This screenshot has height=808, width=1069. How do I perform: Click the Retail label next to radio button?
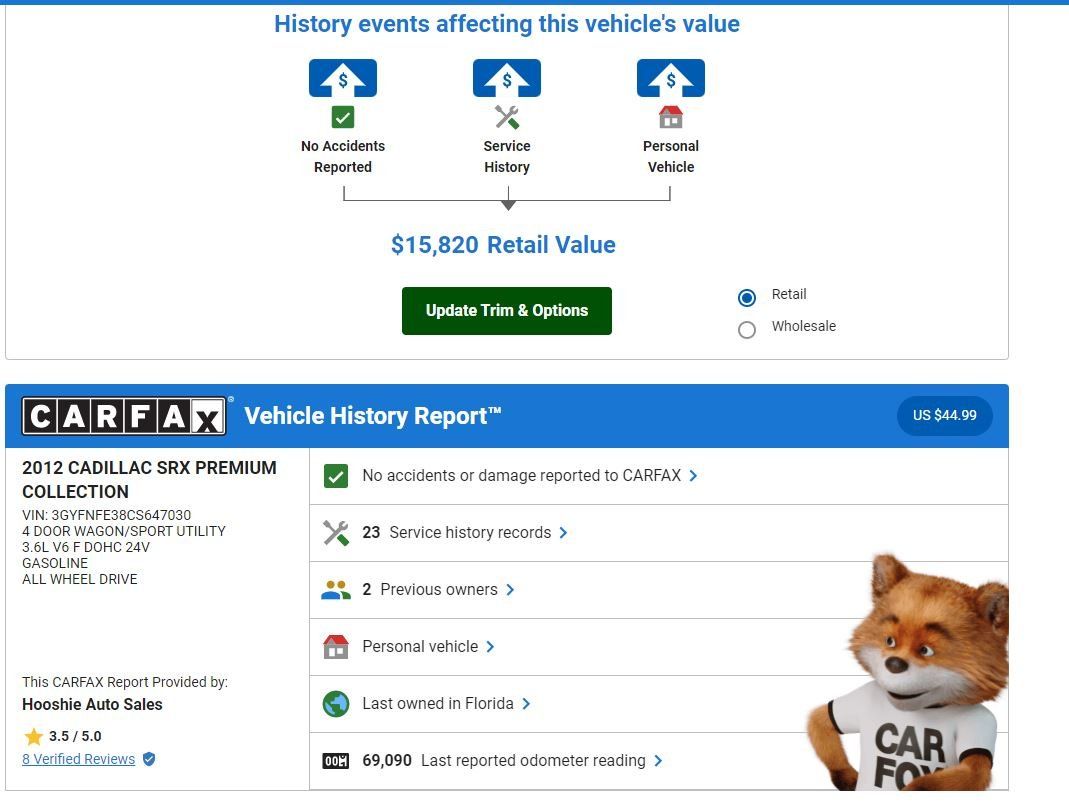pyautogui.click(x=789, y=295)
